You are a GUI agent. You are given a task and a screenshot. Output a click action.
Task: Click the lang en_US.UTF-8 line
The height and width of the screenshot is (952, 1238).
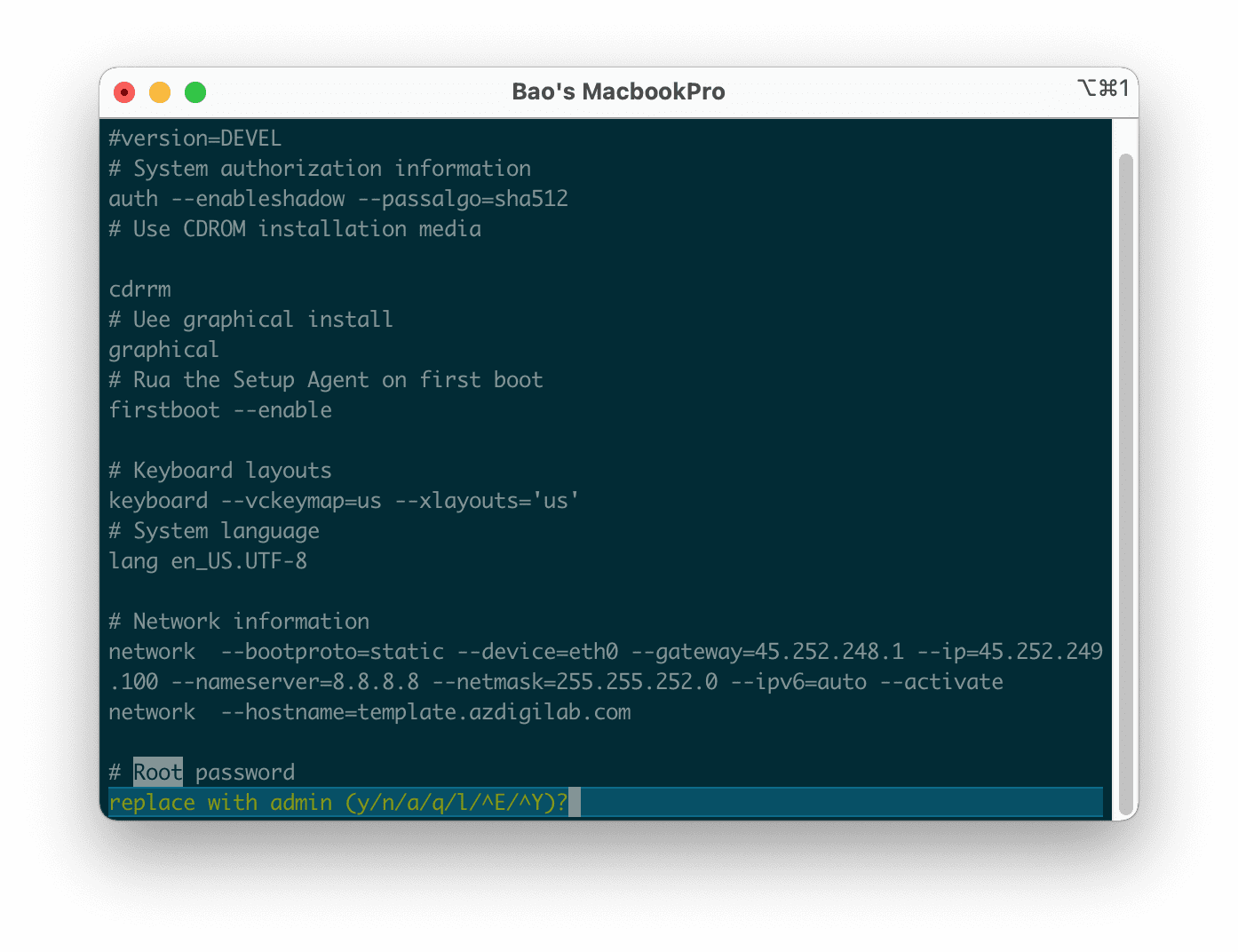pos(208,560)
